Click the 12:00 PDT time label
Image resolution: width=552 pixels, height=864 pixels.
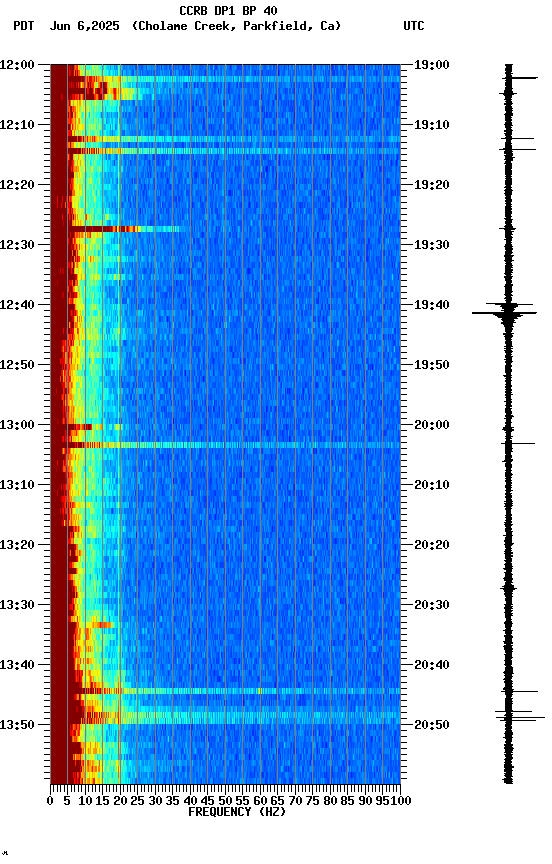pyautogui.click(x=17, y=65)
